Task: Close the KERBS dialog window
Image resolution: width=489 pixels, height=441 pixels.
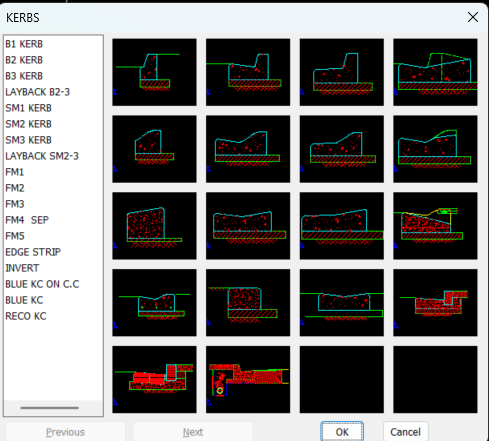Action: pos(473,17)
